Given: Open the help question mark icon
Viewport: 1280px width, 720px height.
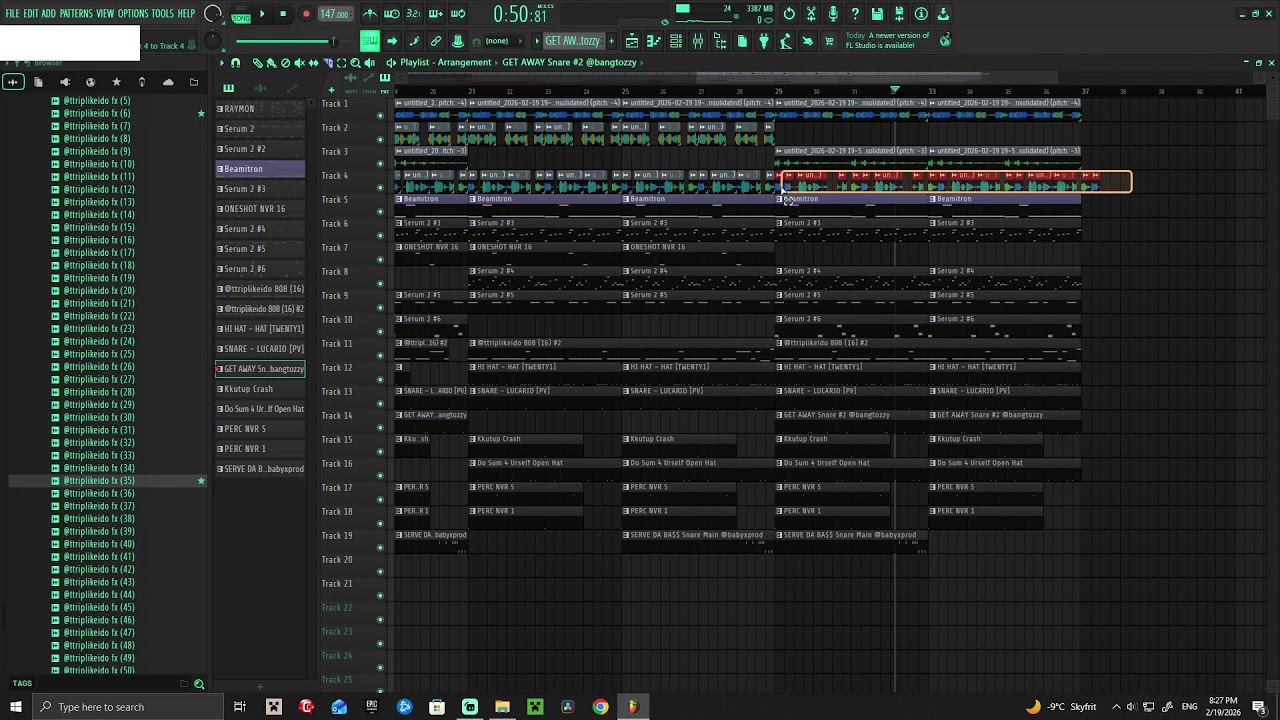Looking at the screenshot, I should coord(855,14).
